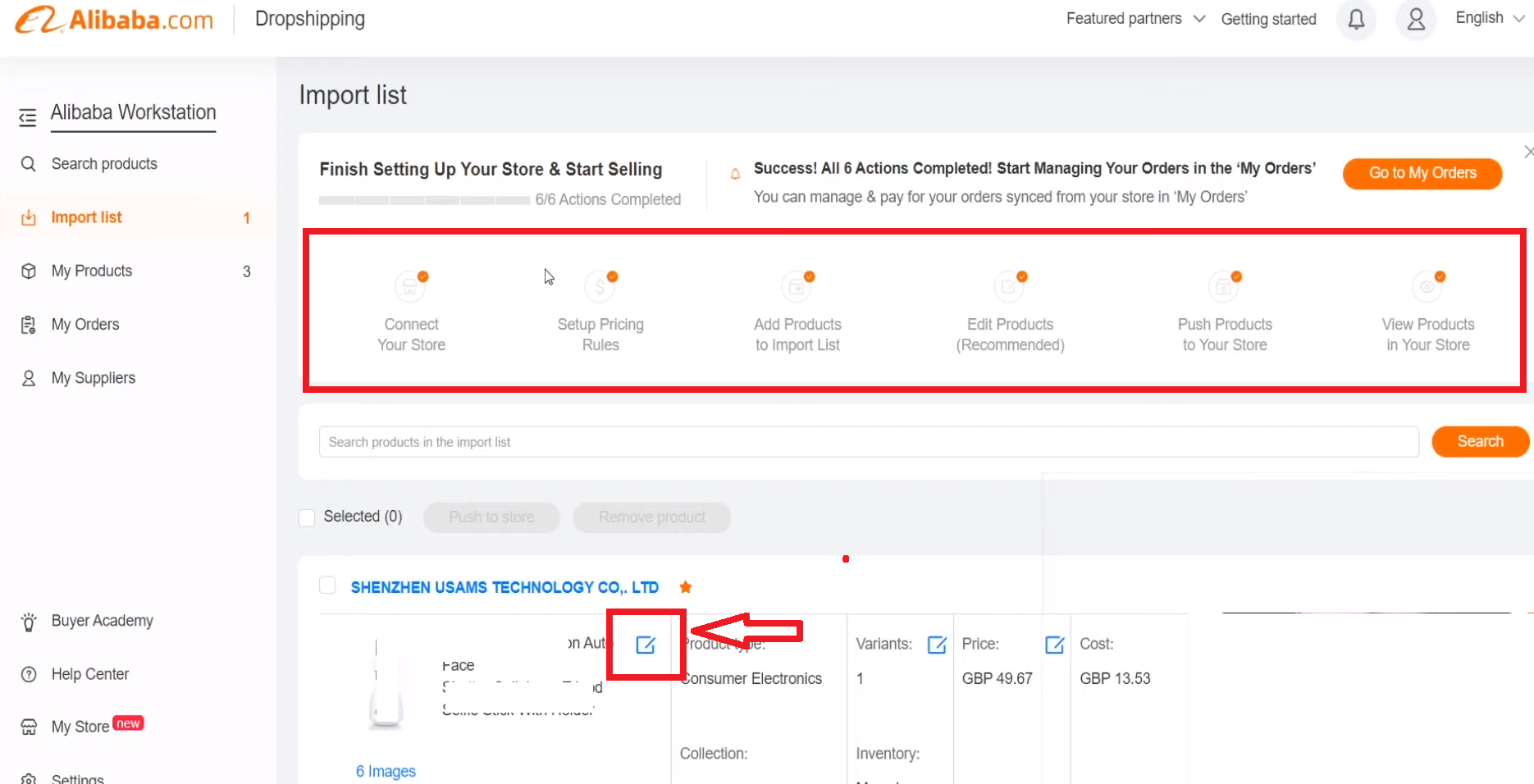Screen dimensions: 1534x784
Task: Click the orange Search button
Action: [x=1480, y=441]
